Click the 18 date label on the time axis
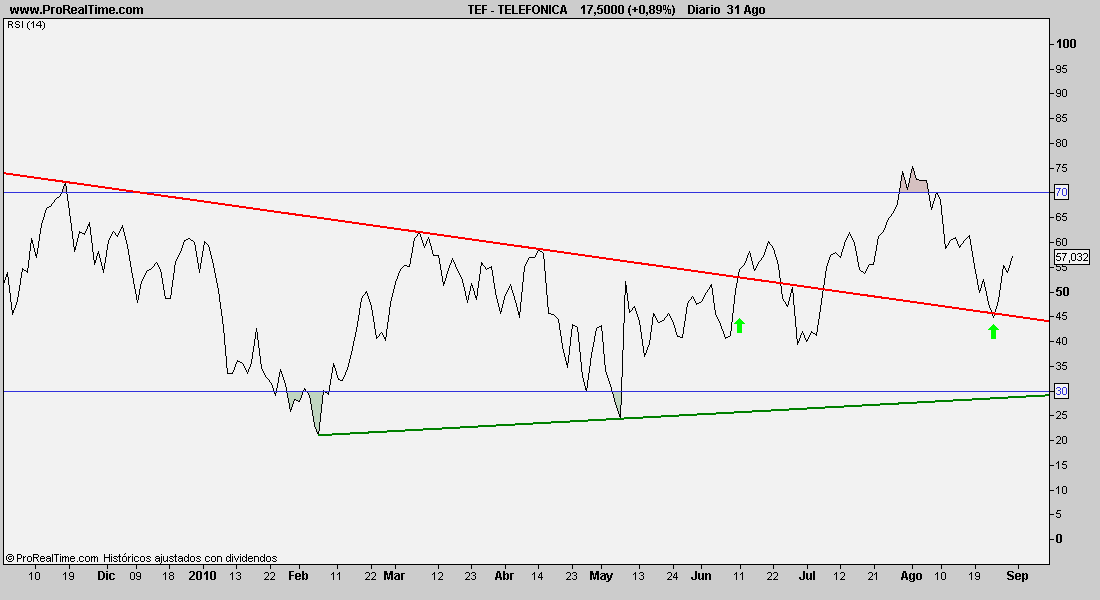The height and width of the screenshot is (600, 1100). click(168, 576)
